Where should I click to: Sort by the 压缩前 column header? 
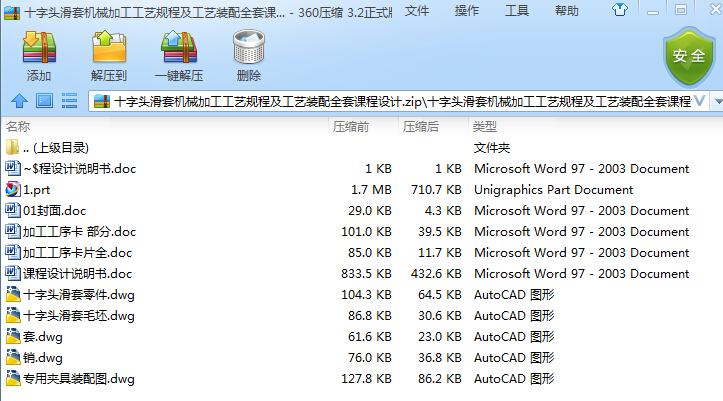tap(351, 126)
